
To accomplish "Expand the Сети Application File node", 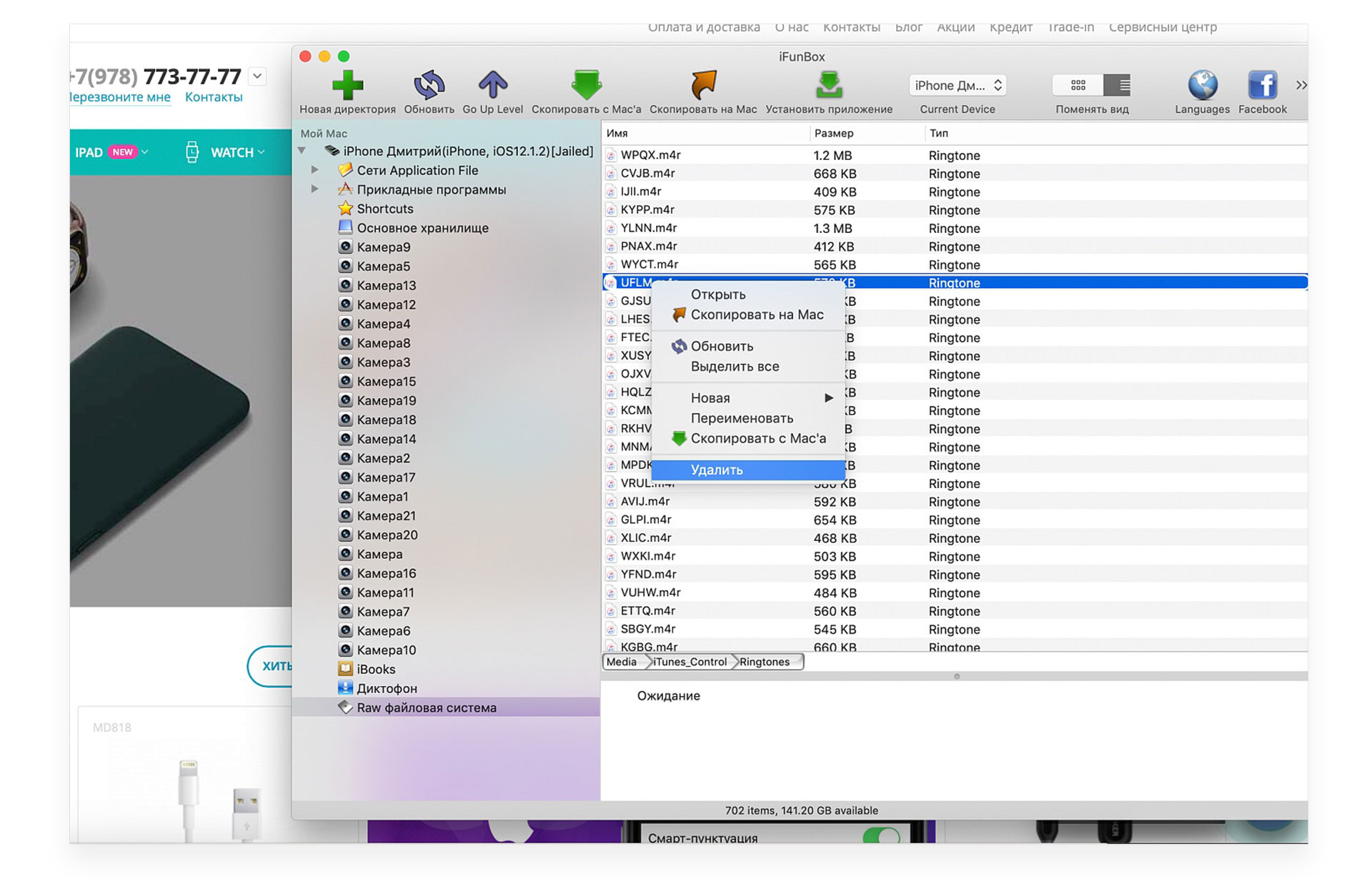I will [314, 170].
